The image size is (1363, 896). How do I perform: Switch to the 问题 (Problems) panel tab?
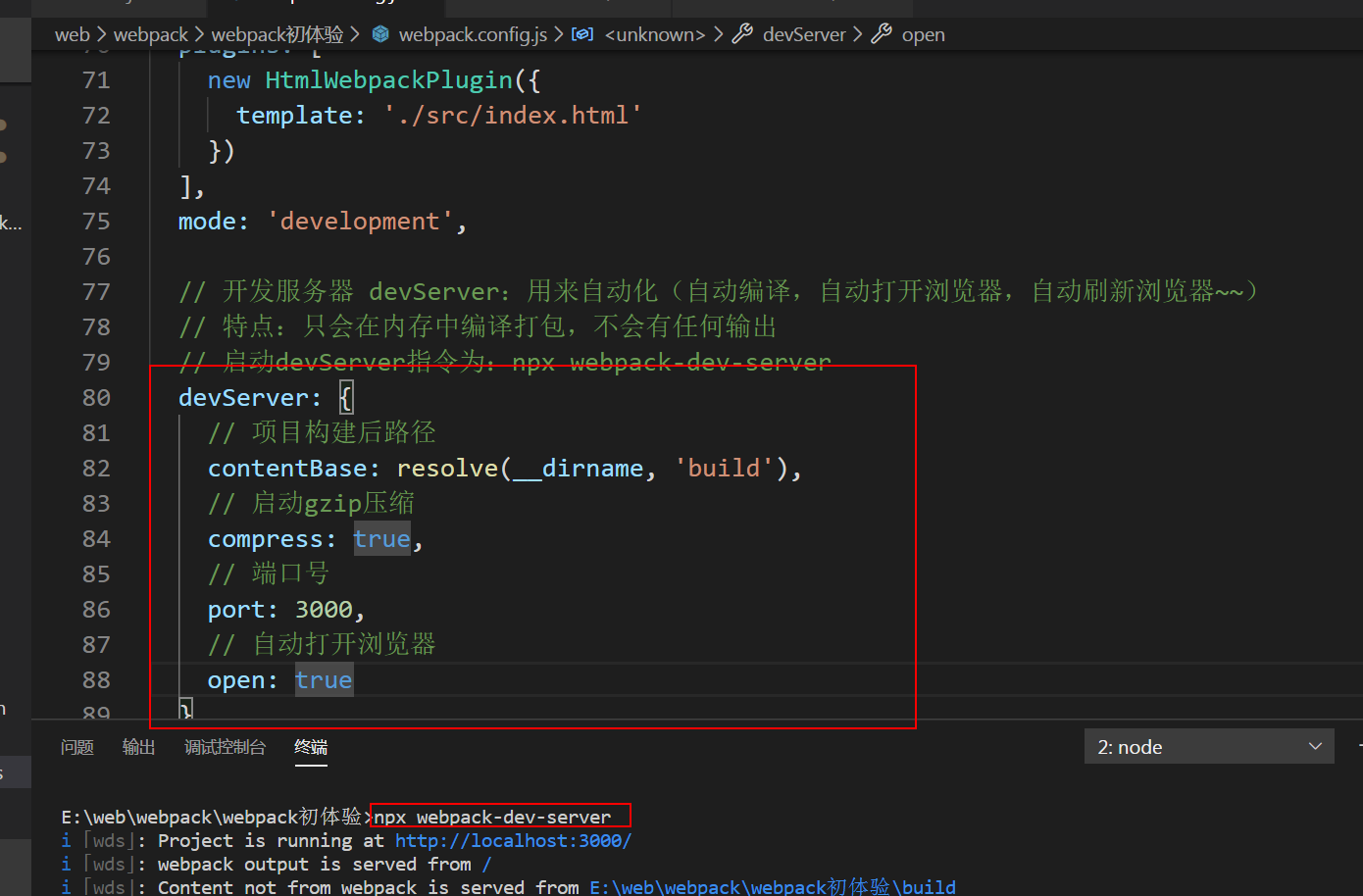click(77, 747)
